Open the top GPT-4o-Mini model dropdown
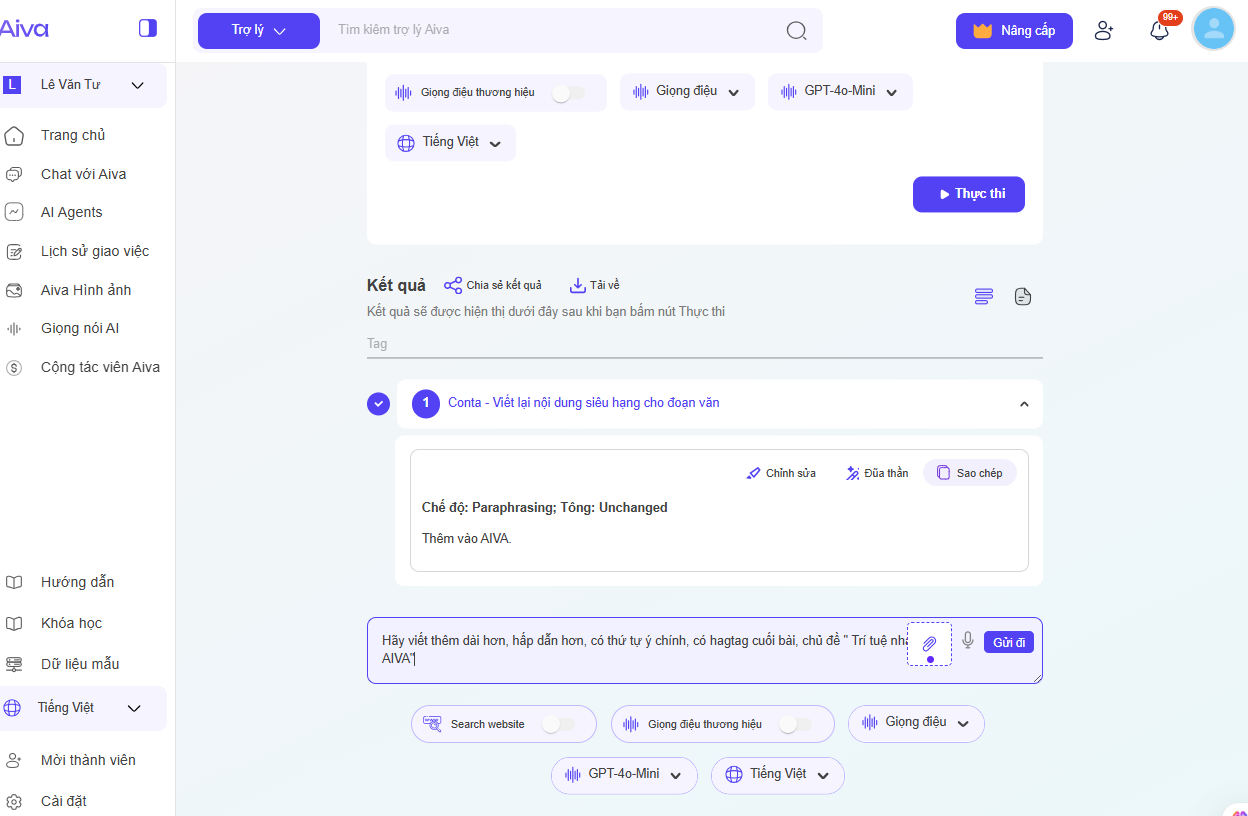The width and height of the screenshot is (1248, 816). tap(839, 91)
